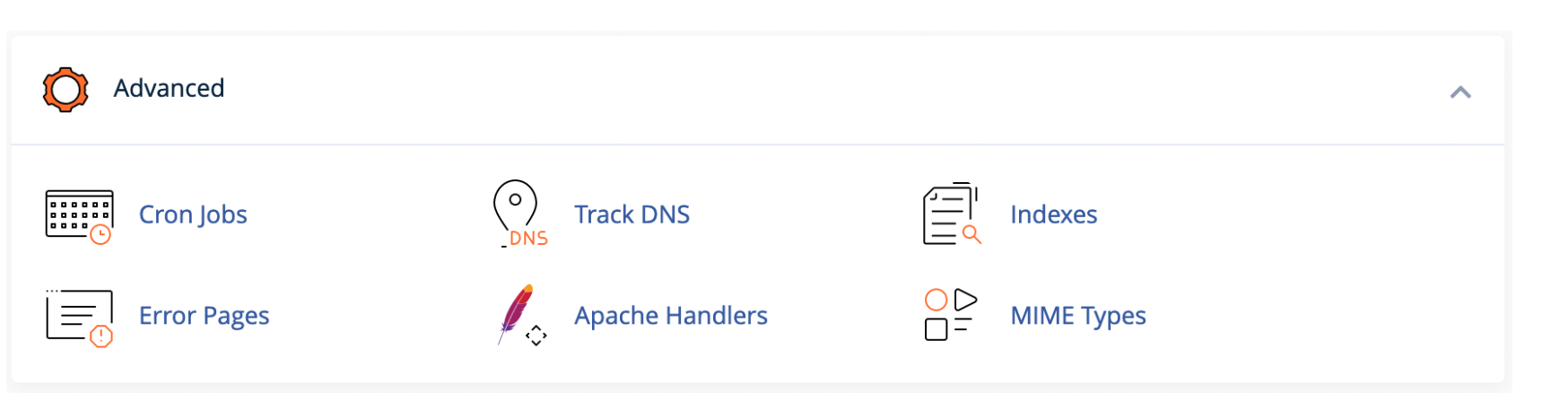Image resolution: width=1568 pixels, height=402 pixels.
Task: Click the orange alert badge on Error Pages icon
Action: tap(101, 336)
